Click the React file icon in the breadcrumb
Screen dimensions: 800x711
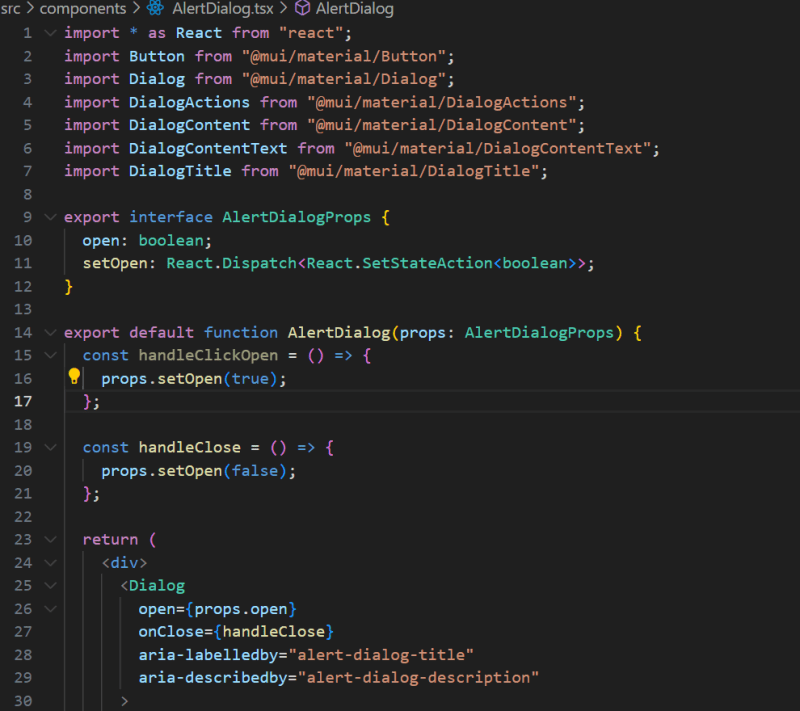tap(155, 8)
